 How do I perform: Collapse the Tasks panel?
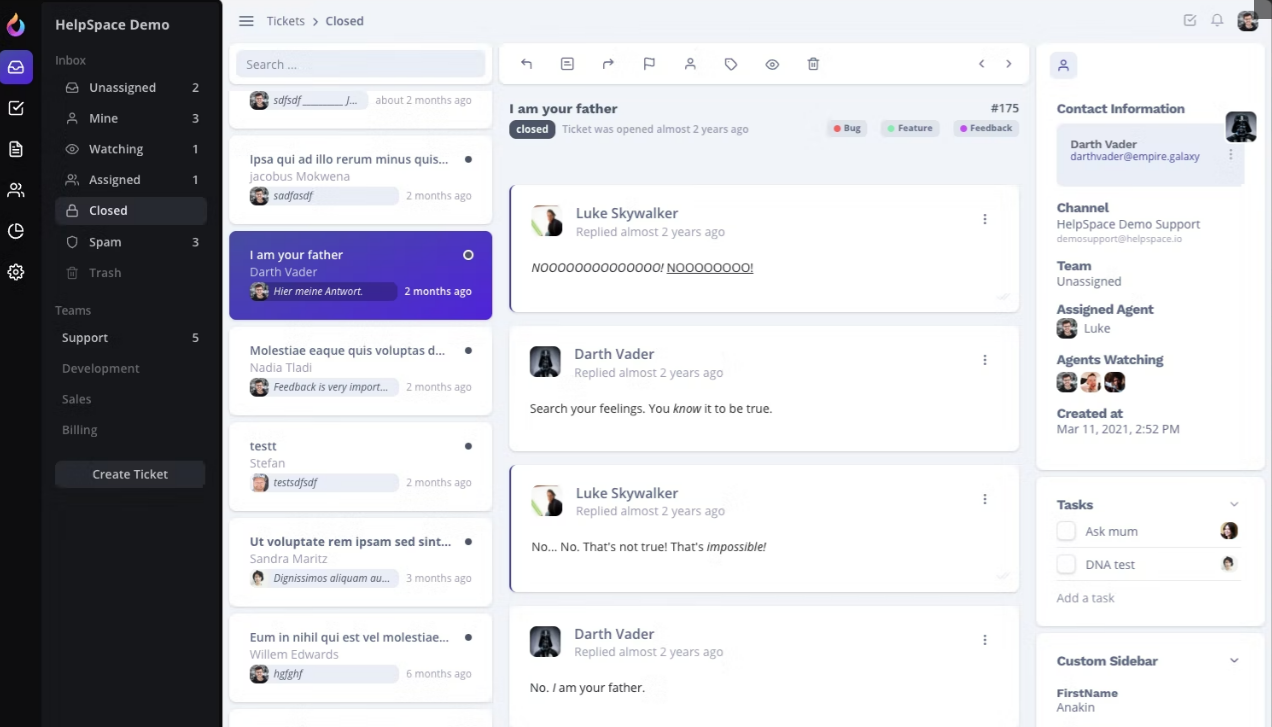tap(1234, 504)
